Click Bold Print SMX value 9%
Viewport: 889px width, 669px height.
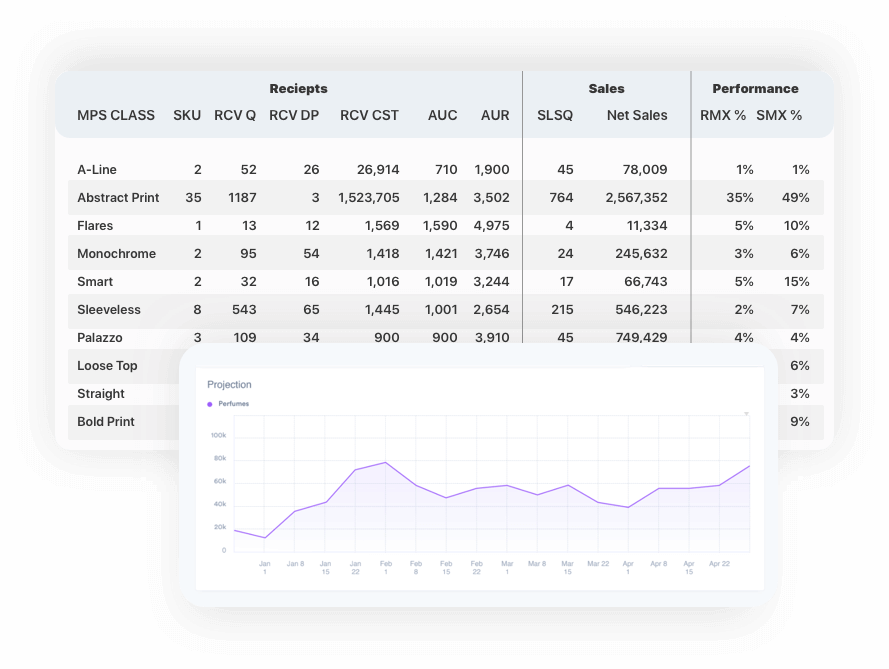point(800,422)
